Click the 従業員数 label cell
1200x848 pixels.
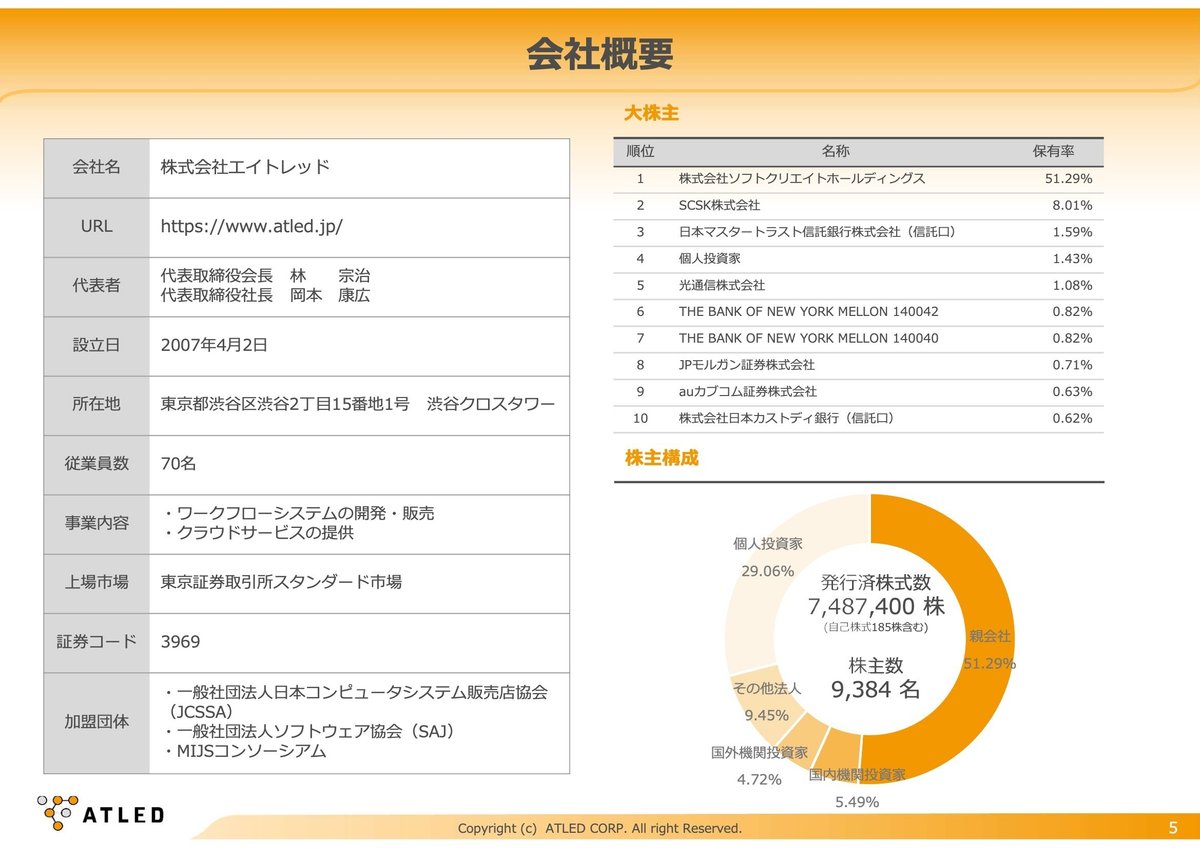[97, 464]
